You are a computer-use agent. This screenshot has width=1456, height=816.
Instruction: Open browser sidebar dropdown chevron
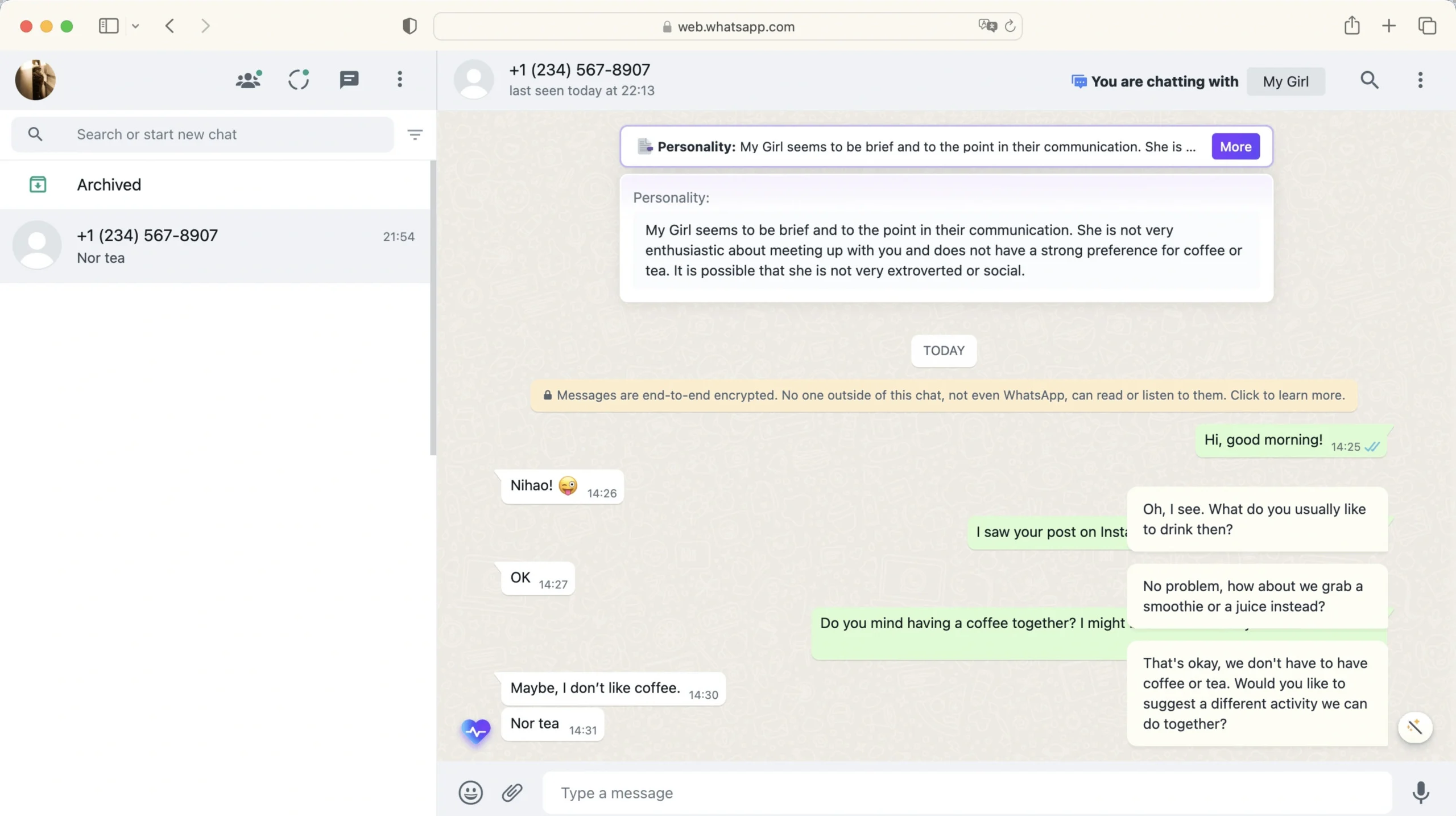pyautogui.click(x=135, y=26)
